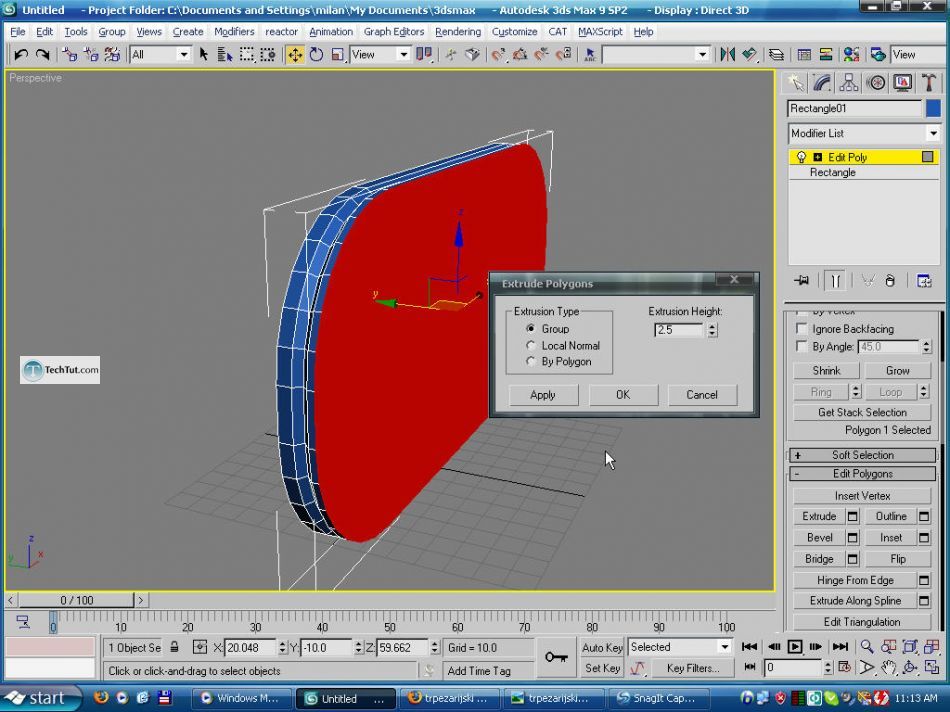This screenshot has width=950, height=712.
Task: Select the By Polygon extrusion type
Action: [x=531, y=362]
